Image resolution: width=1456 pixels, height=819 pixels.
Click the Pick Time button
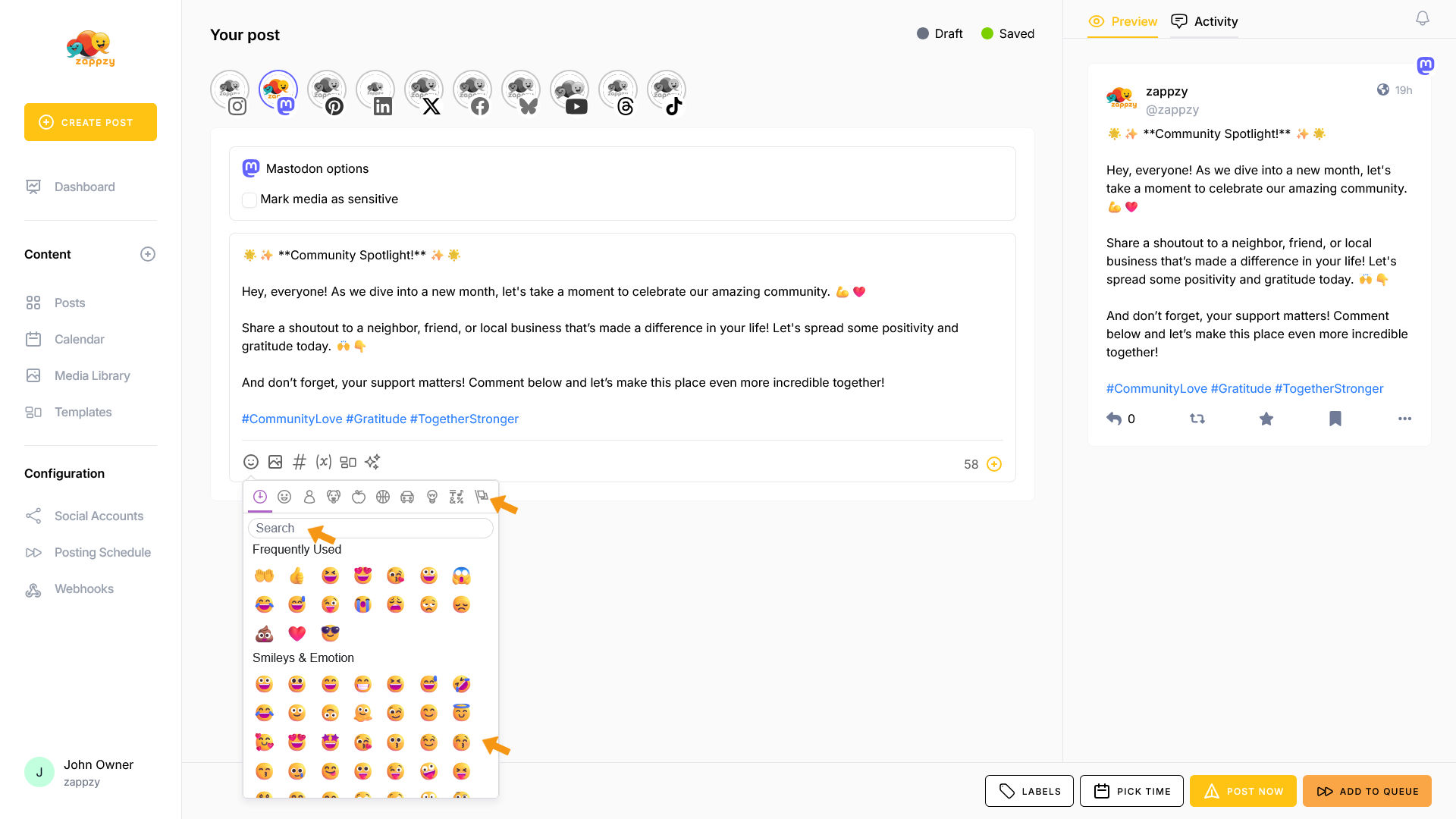(x=1131, y=791)
